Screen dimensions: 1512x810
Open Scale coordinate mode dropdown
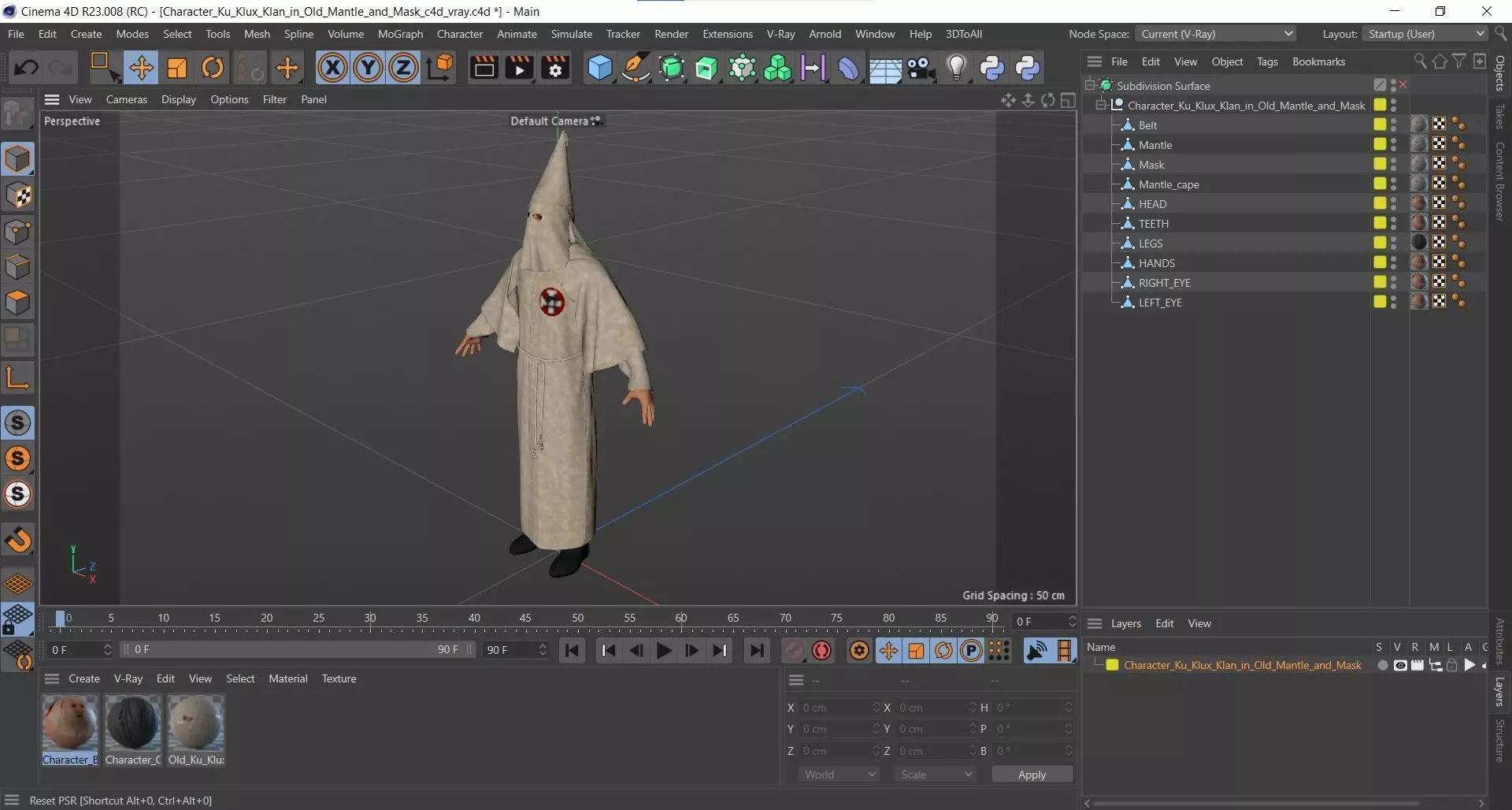pyautogui.click(x=935, y=775)
